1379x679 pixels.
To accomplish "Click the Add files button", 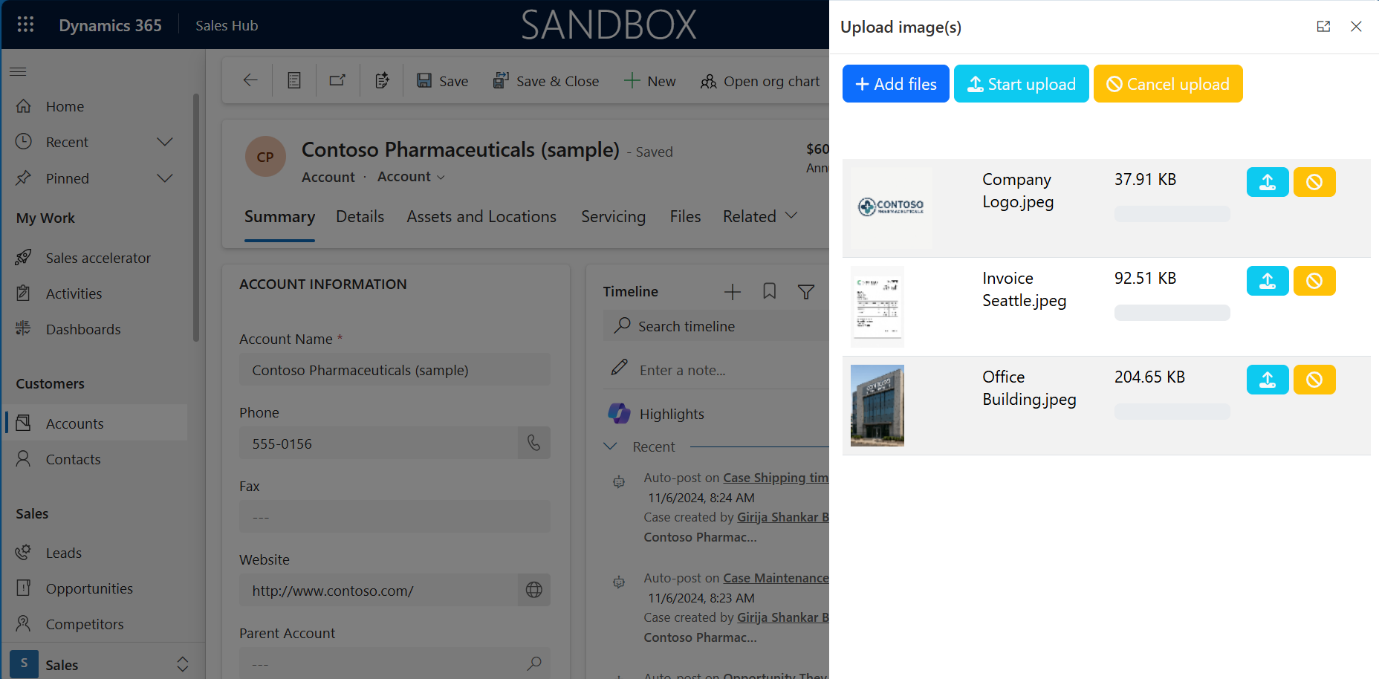I will [x=896, y=84].
